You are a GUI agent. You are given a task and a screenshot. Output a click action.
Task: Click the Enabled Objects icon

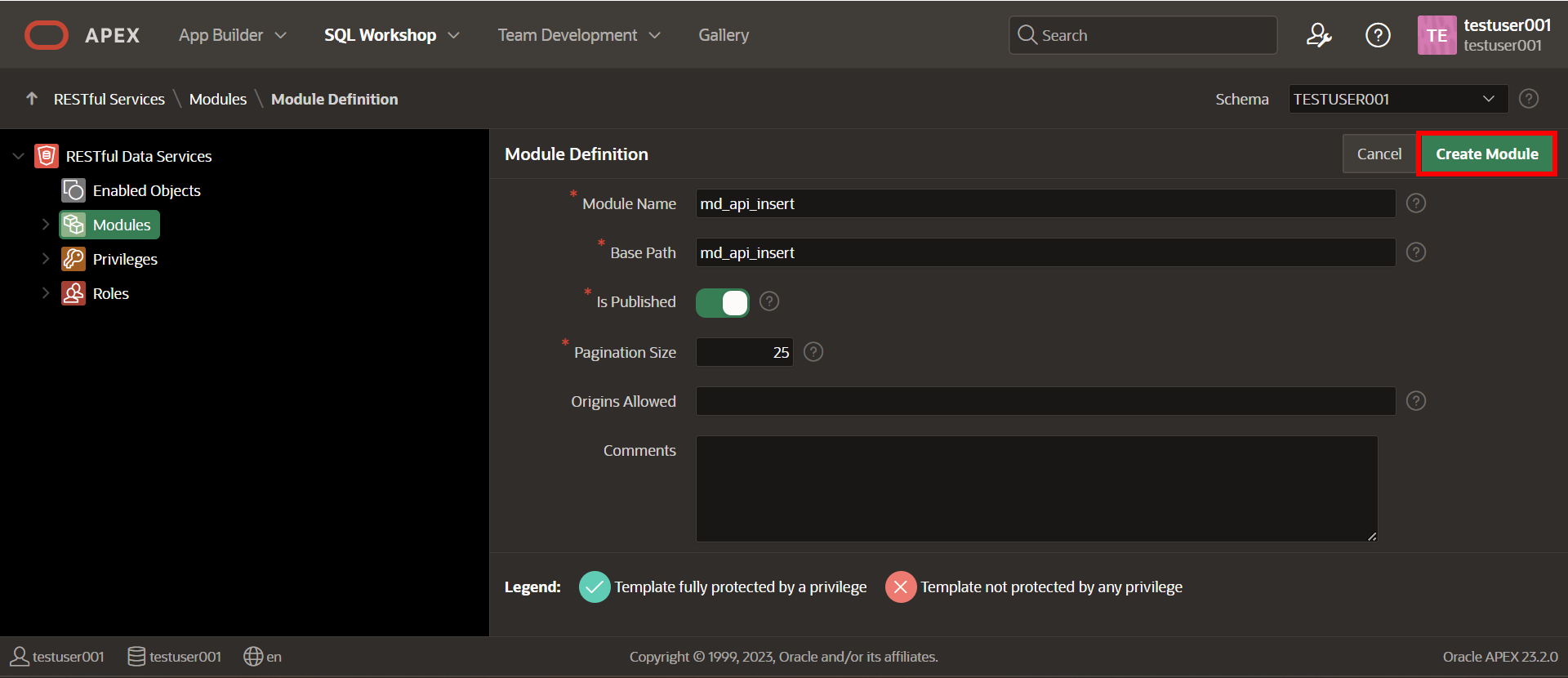[x=73, y=190]
